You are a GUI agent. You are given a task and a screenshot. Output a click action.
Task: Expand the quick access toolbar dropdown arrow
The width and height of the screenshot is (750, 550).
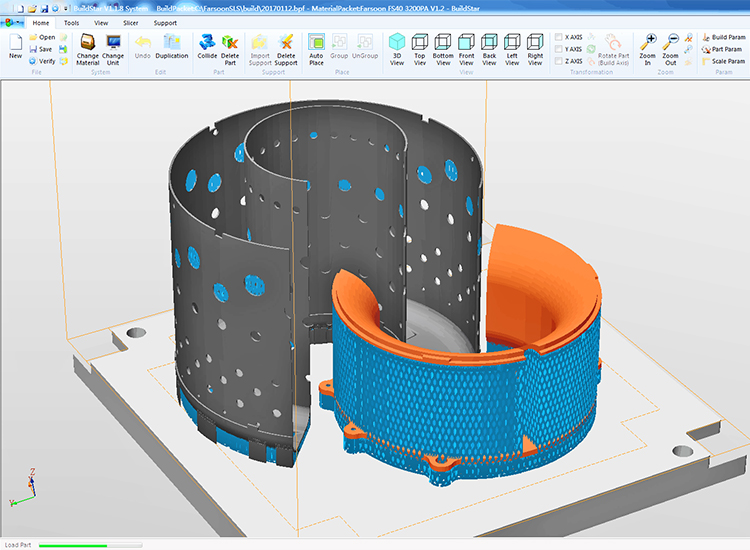pos(64,8)
